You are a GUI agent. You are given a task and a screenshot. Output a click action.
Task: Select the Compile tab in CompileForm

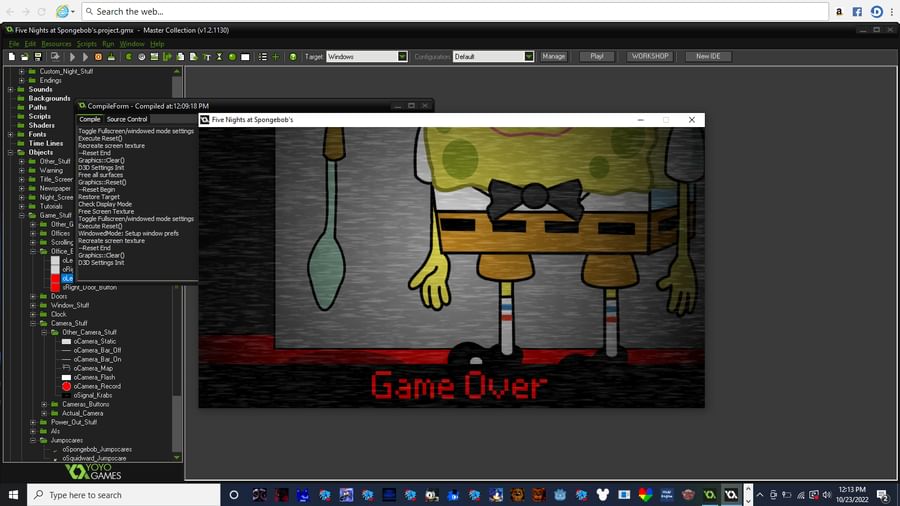tap(90, 119)
